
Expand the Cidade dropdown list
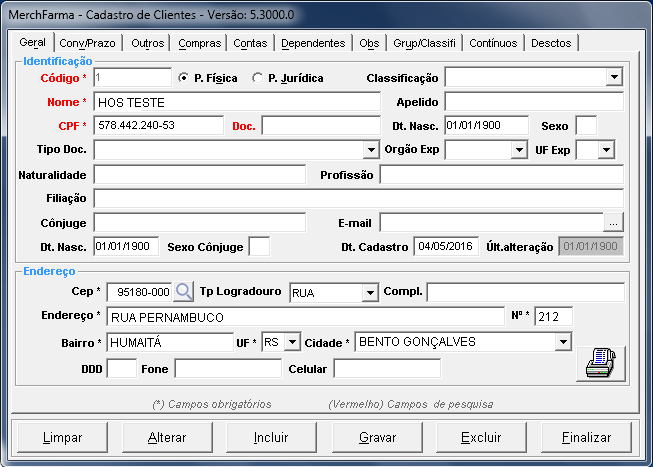pos(563,342)
